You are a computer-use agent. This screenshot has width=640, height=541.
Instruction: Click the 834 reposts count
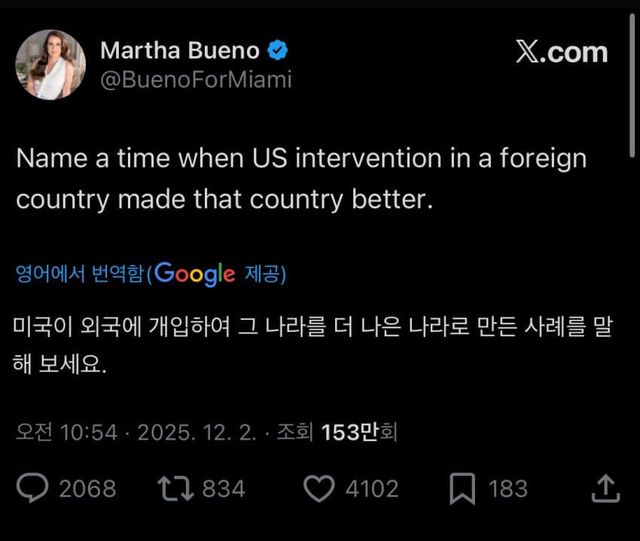223,489
